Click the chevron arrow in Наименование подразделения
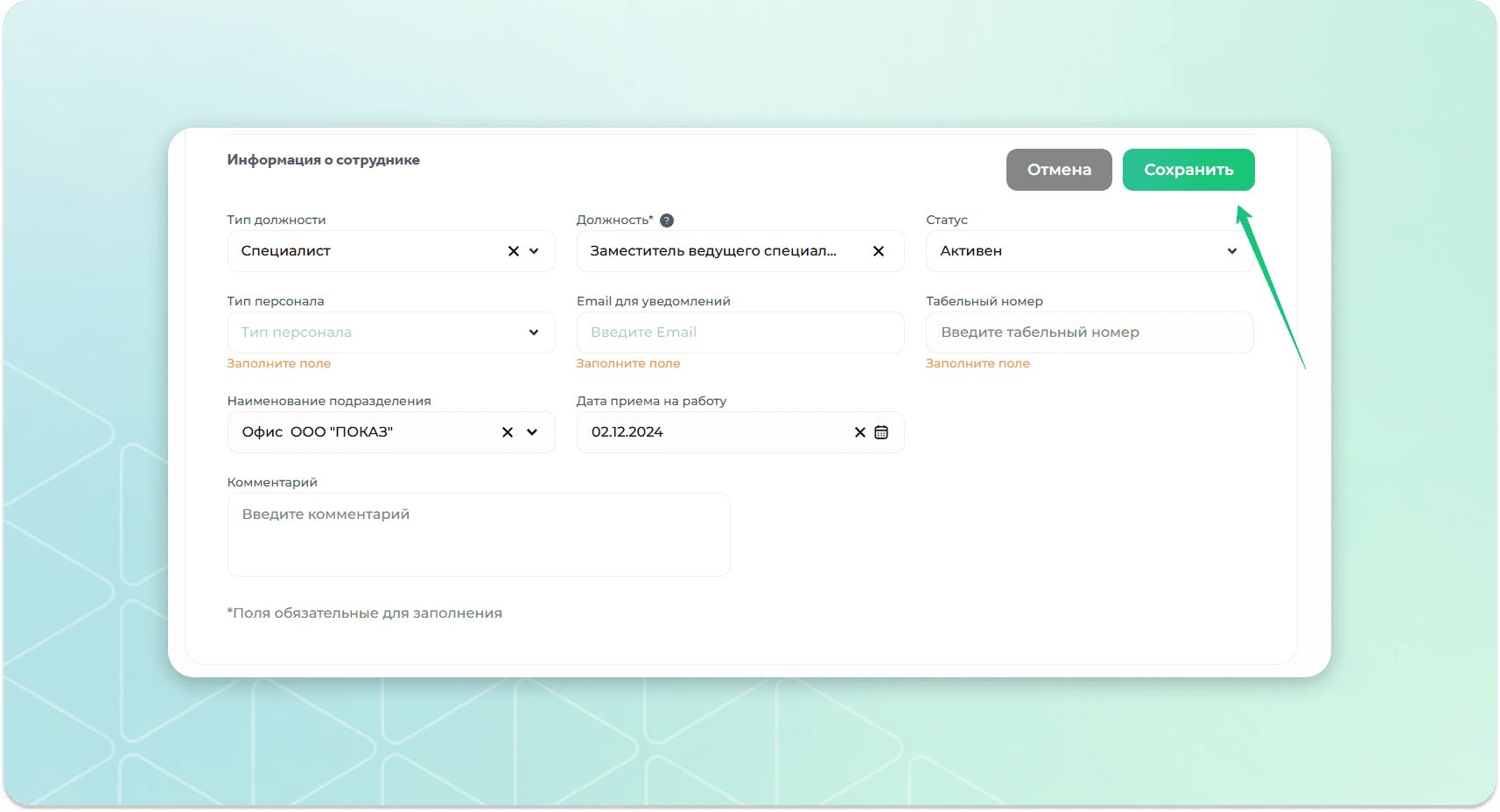Viewport: 1500px width, 812px height. point(532,432)
